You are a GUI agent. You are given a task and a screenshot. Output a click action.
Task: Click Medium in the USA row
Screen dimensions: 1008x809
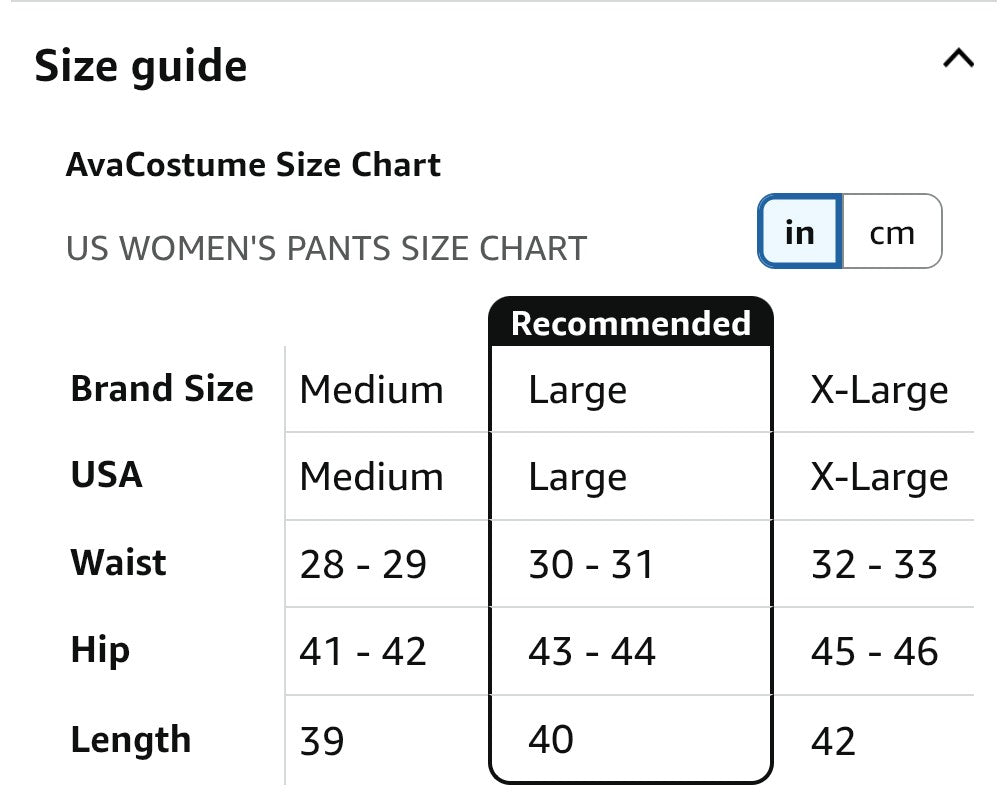pyautogui.click(x=372, y=477)
